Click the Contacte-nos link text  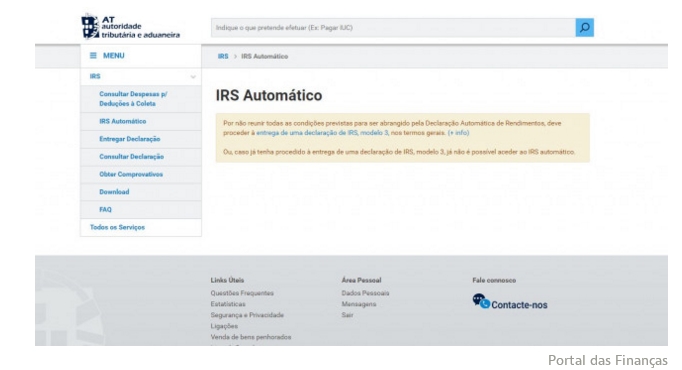519,305
